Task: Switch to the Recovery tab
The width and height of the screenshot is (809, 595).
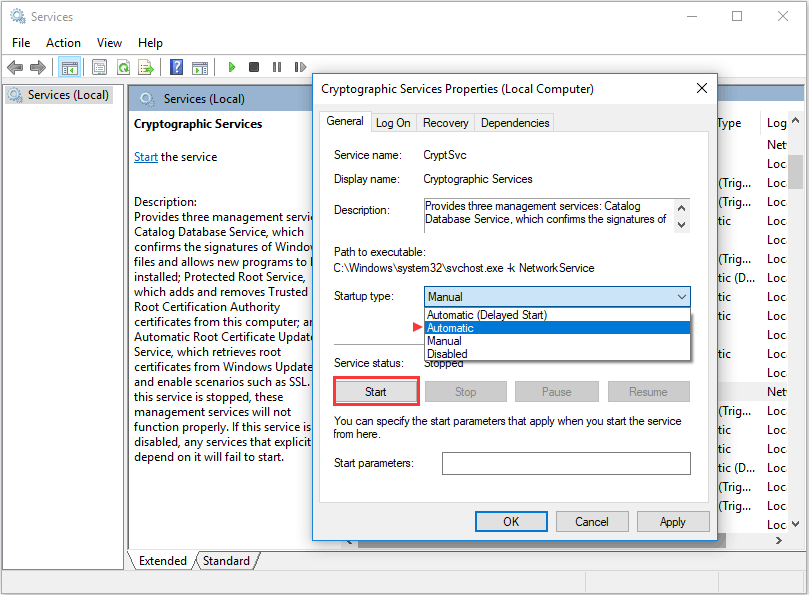Action: [x=446, y=123]
